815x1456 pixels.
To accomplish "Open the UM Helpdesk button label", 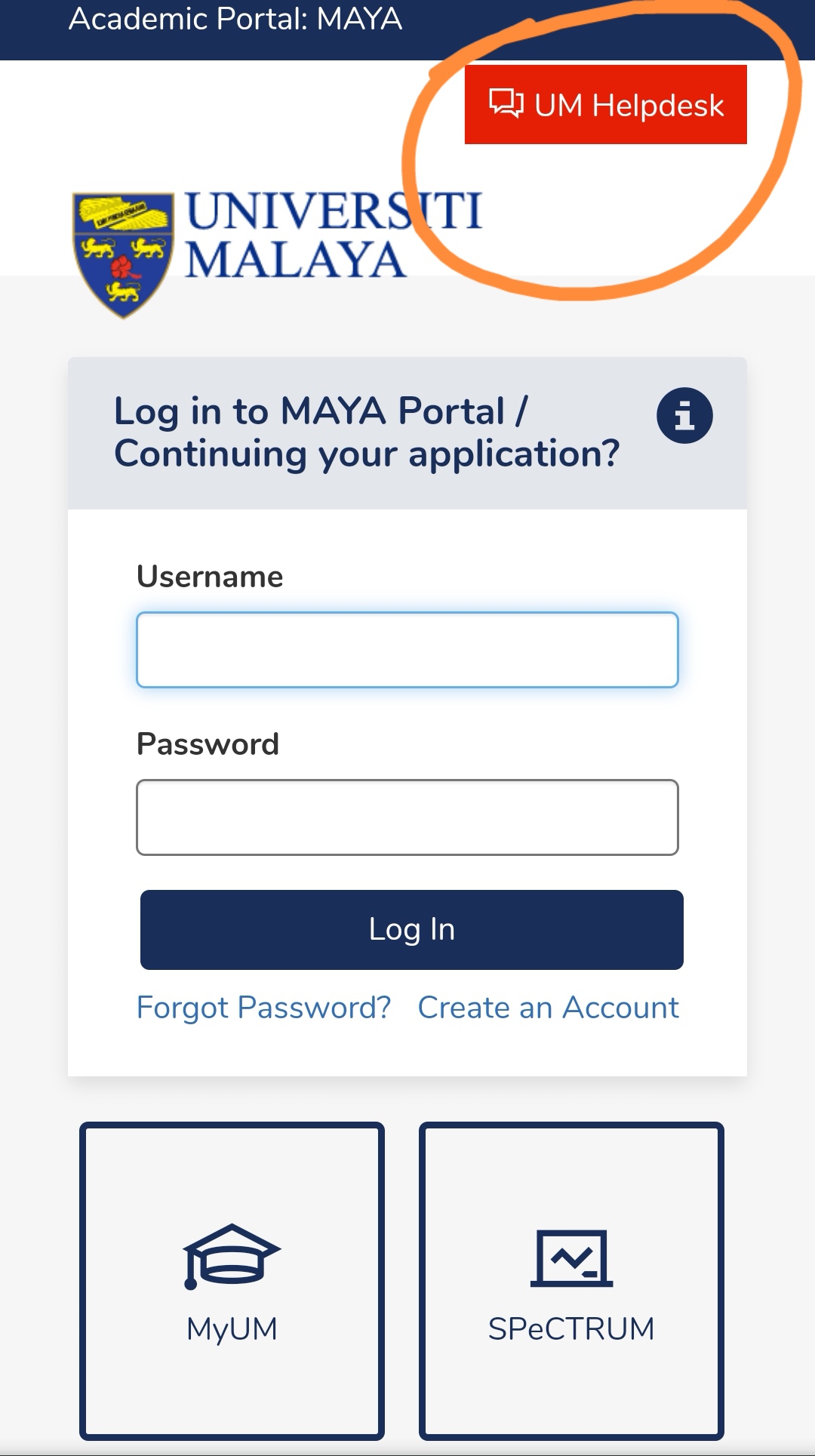I will 629,106.
